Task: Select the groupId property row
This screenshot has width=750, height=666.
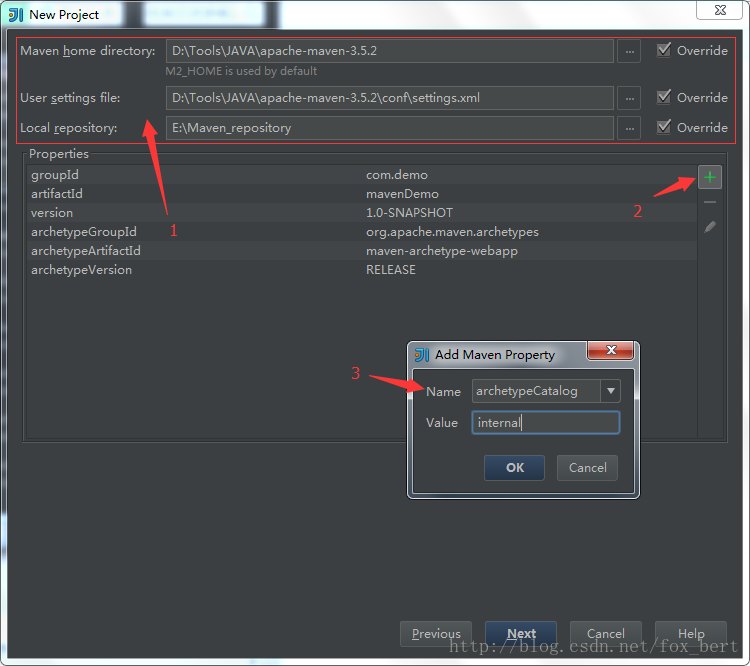Action: [362, 175]
